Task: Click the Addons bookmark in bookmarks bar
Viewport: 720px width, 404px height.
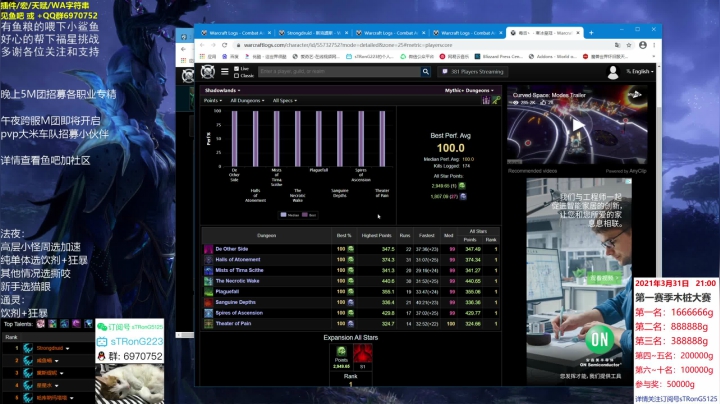Action: point(553,56)
